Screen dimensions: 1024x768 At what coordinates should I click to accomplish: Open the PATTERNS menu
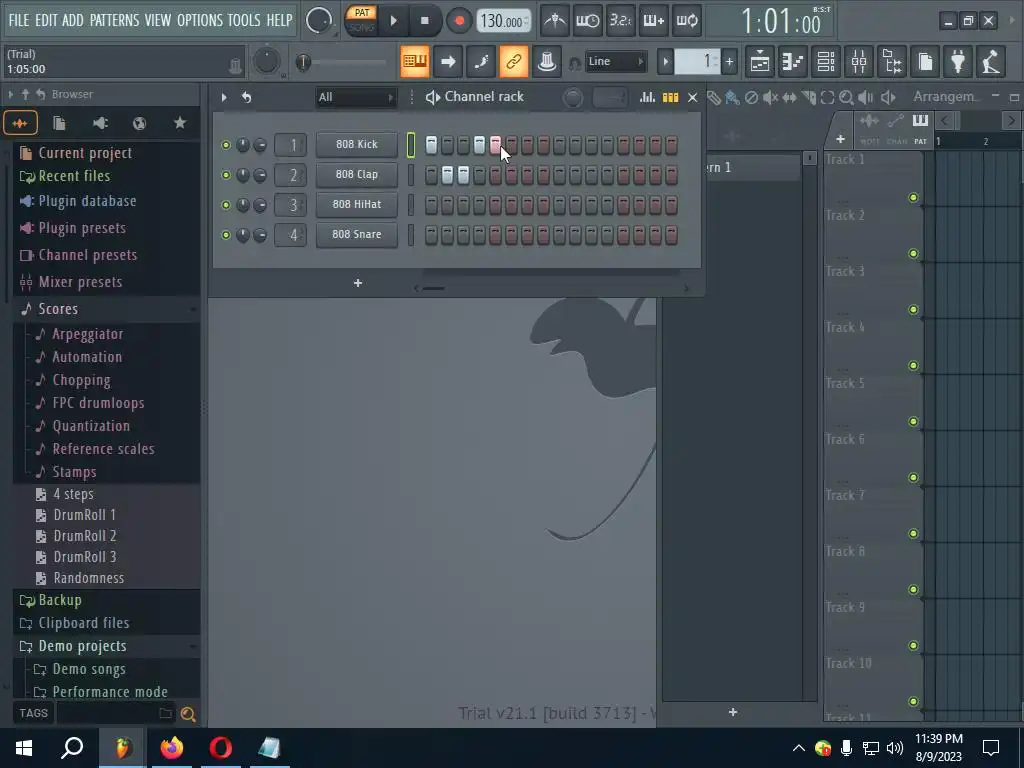[114, 20]
